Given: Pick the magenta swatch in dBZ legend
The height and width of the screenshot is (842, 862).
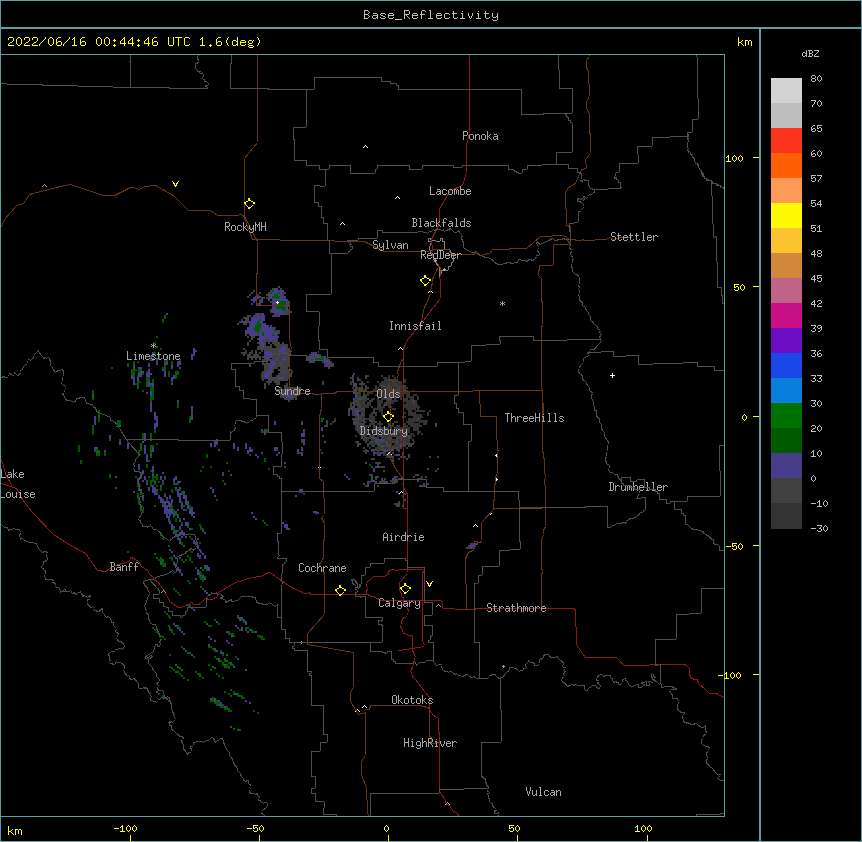Looking at the screenshot, I should (x=786, y=315).
